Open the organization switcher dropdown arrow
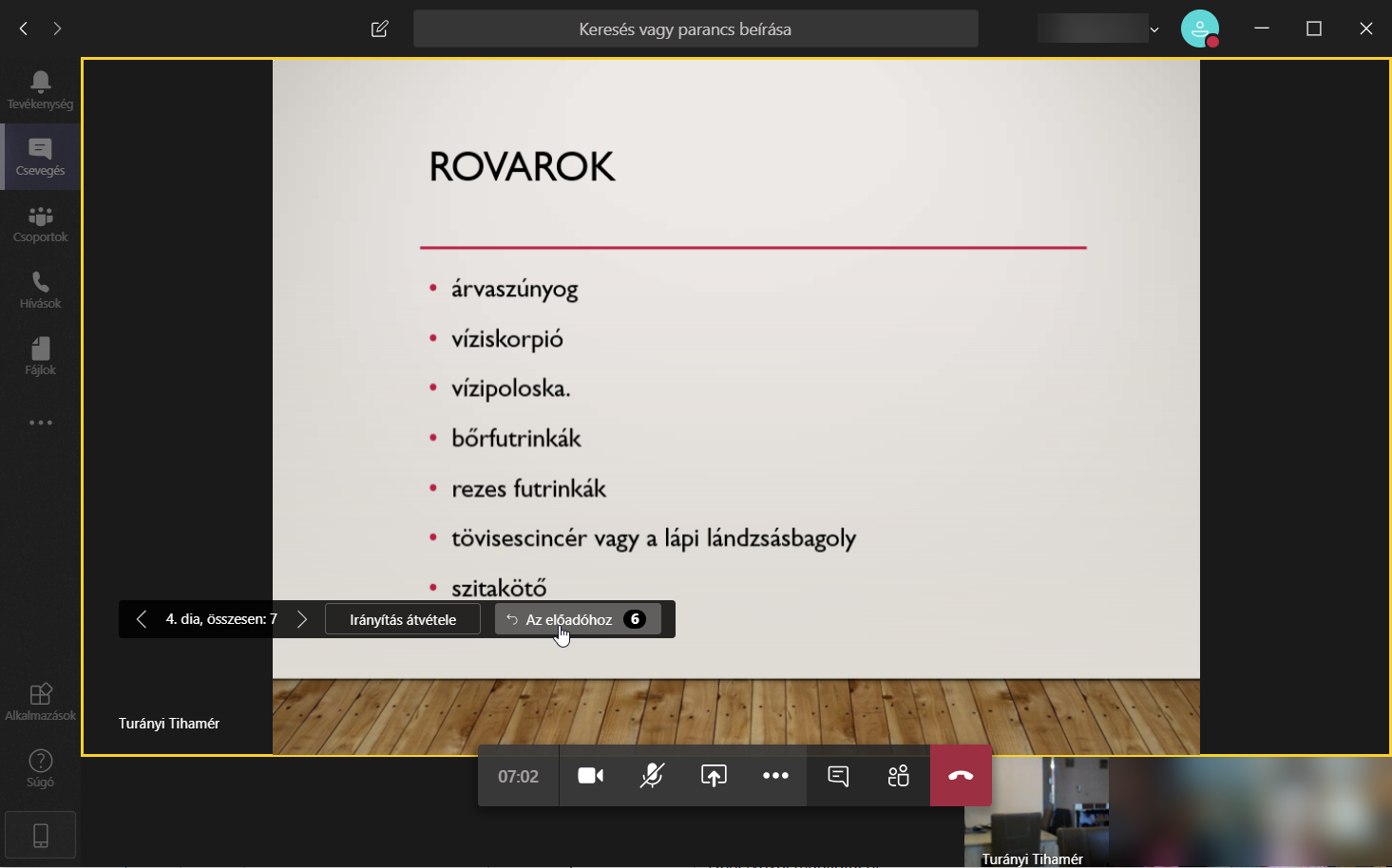The height and width of the screenshot is (868, 1392). point(1154,29)
